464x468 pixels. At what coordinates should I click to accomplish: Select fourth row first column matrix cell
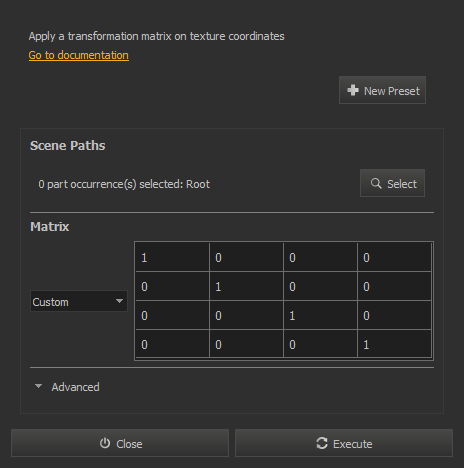(172, 344)
